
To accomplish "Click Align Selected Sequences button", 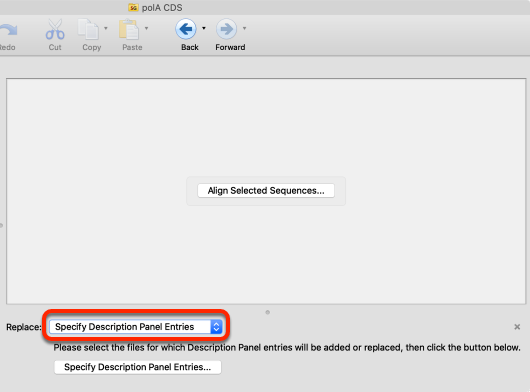I will click(x=266, y=191).
